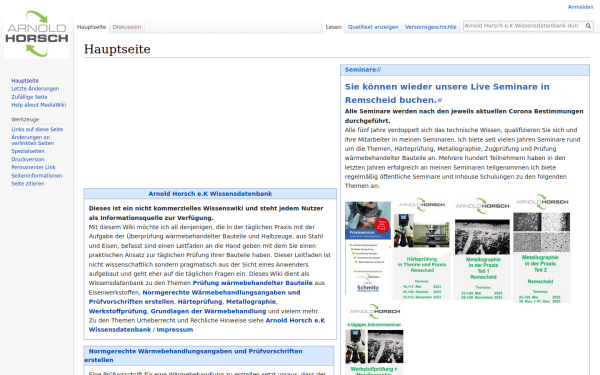Open the Metallographie in der Praxis Teil 2 flyer
The height and width of the screenshot is (375, 600).
click(541, 249)
